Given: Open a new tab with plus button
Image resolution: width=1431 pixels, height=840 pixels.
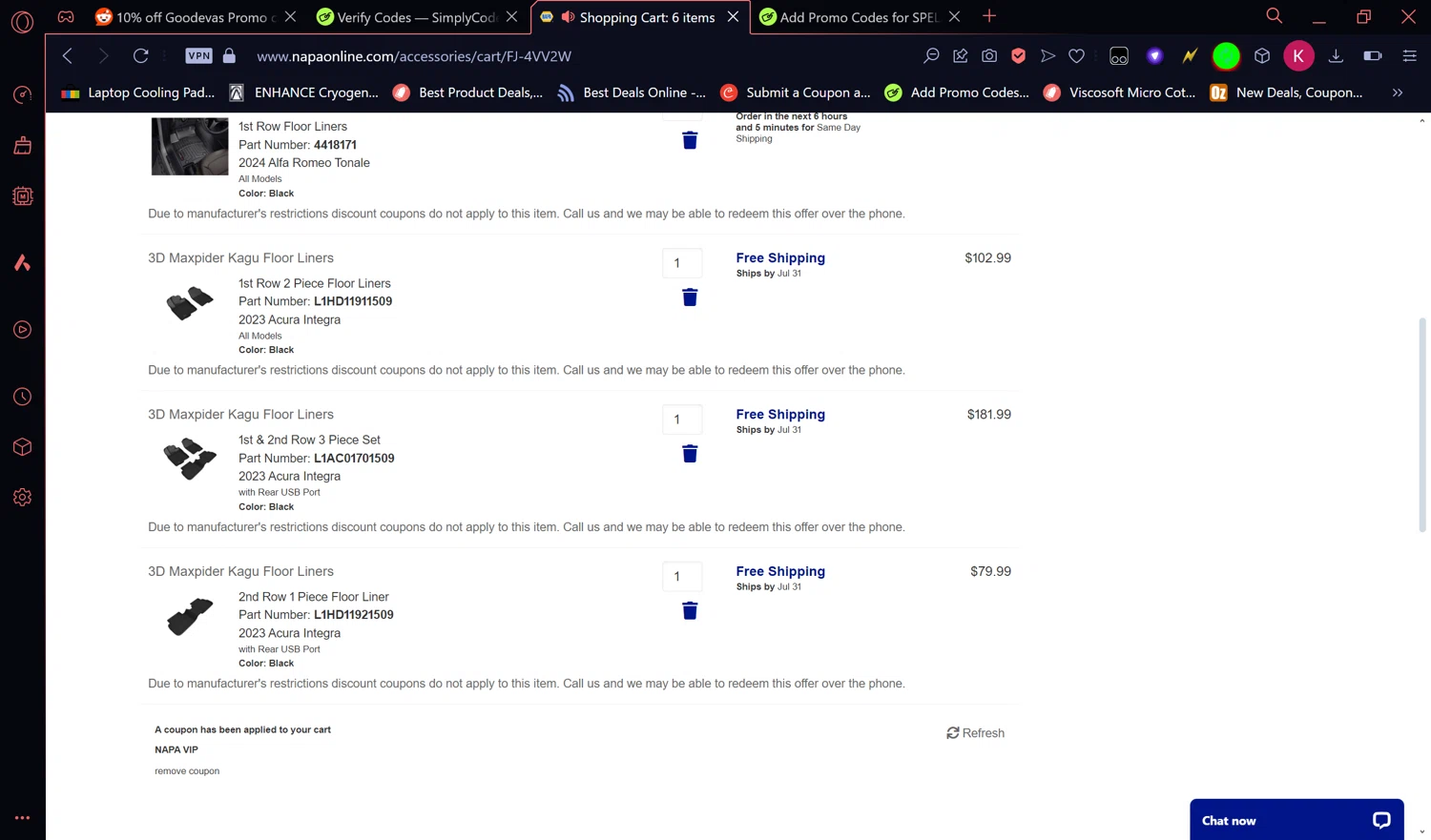Looking at the screenshot, I should (x=989, y=16).
